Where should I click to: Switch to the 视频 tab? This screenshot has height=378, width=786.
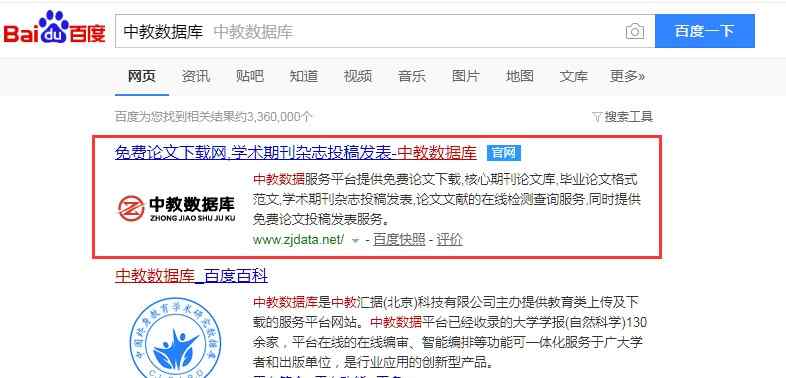tap(357, 76)
